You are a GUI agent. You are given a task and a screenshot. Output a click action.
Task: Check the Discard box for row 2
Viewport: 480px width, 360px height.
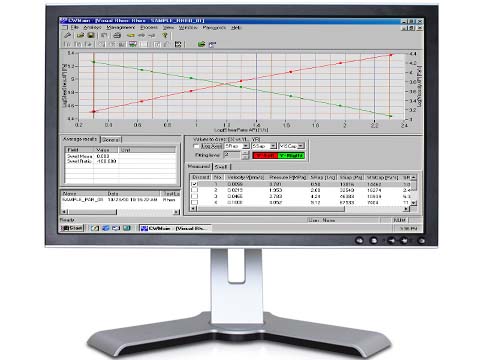pos(195,190)
